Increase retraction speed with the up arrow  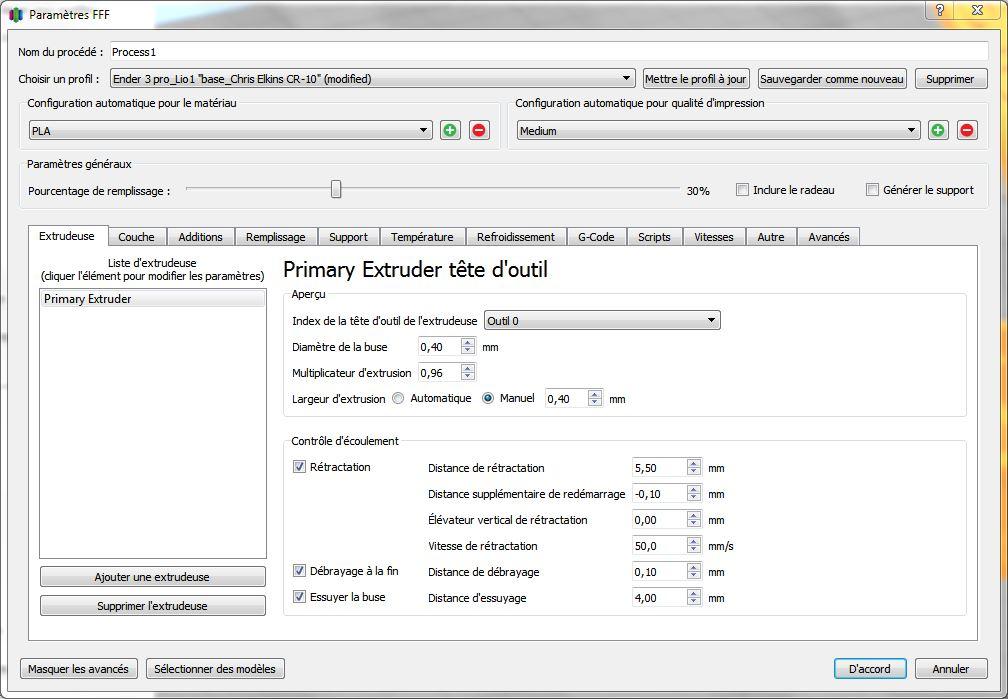pyautogui.click(x=694, y=541)
